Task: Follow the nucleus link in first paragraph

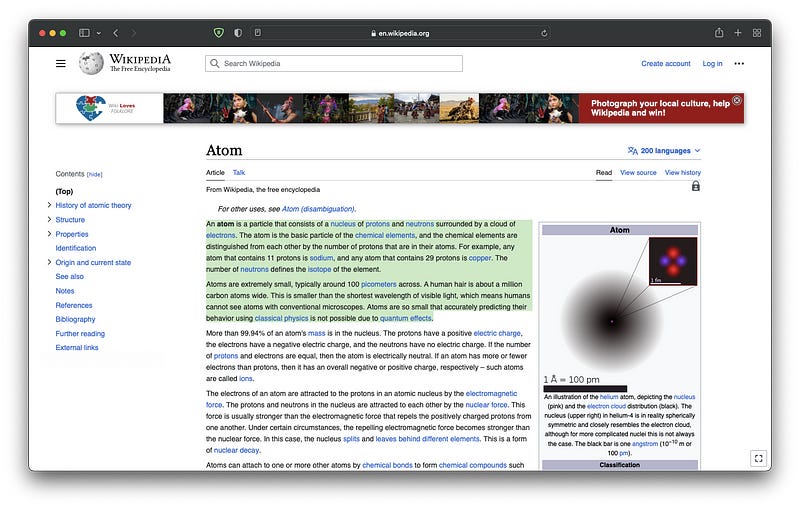Action: [343, 224]
